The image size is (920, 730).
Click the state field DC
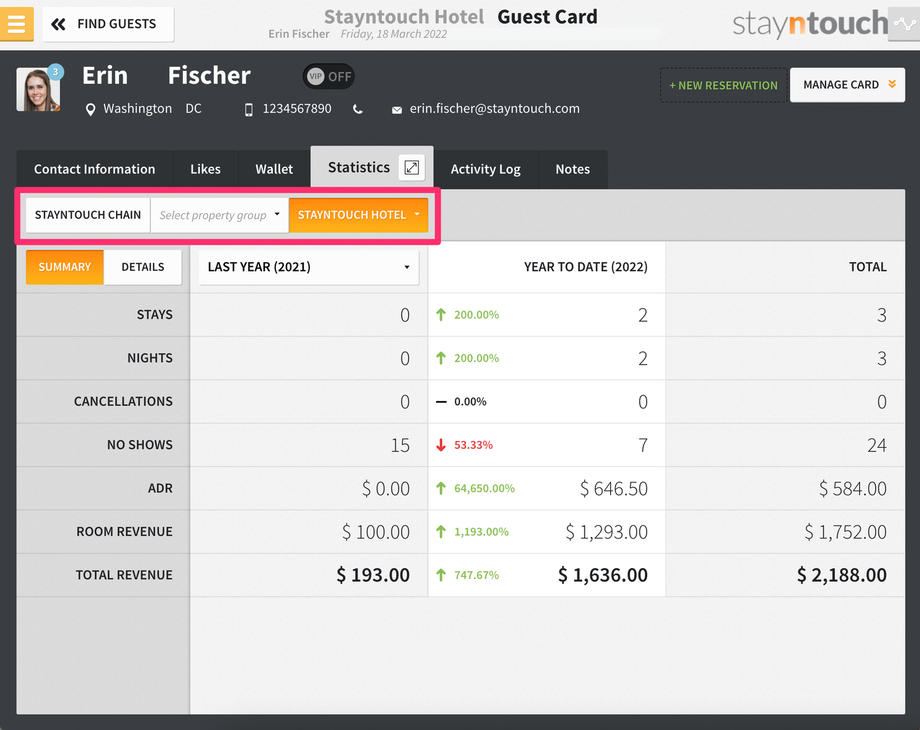pyautogui.click(x=194, y=109)
